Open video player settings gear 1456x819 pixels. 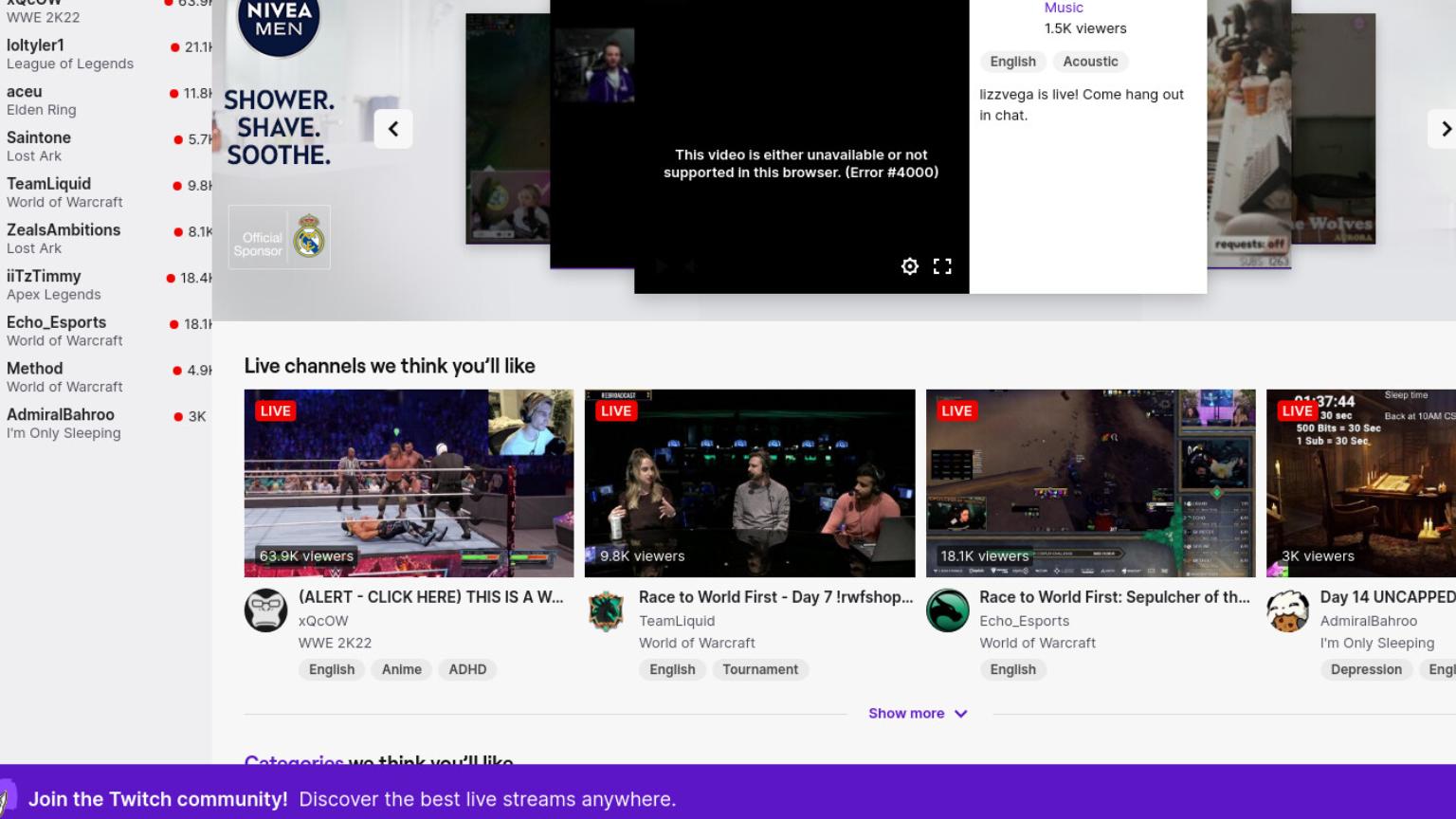click(910, 266)
